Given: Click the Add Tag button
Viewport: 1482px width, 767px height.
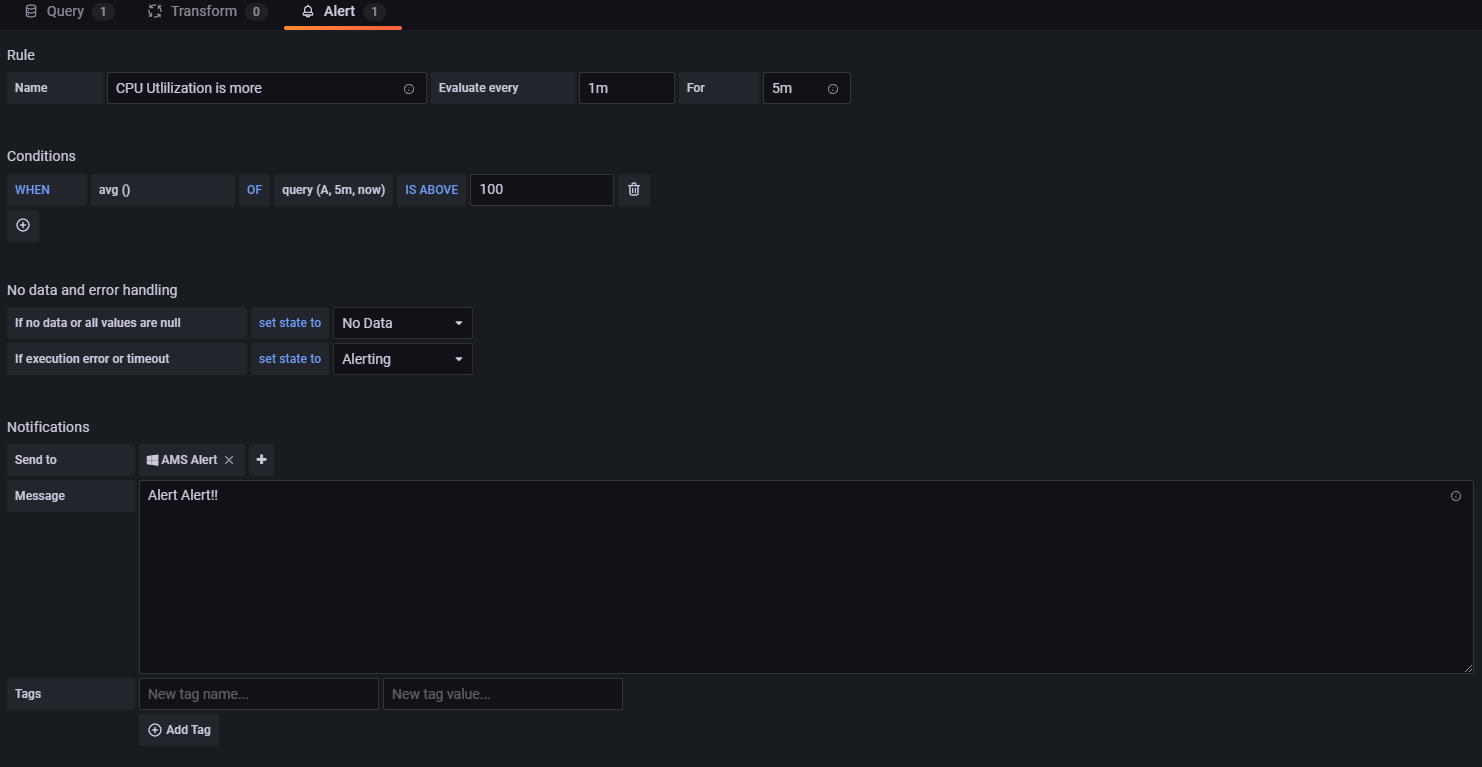Looking at the screenshot, I should tap(179, 730).
